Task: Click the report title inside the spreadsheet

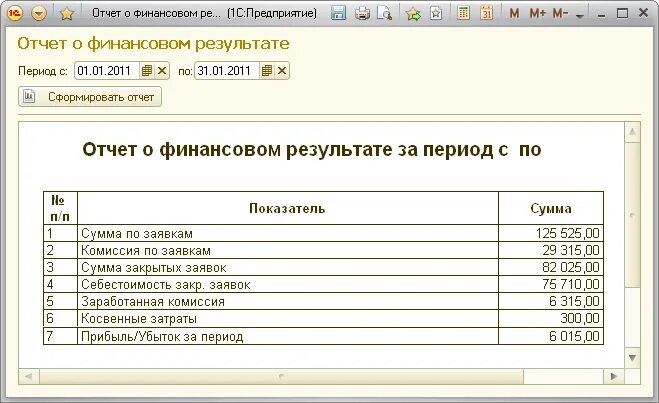Action: (311, 150)
